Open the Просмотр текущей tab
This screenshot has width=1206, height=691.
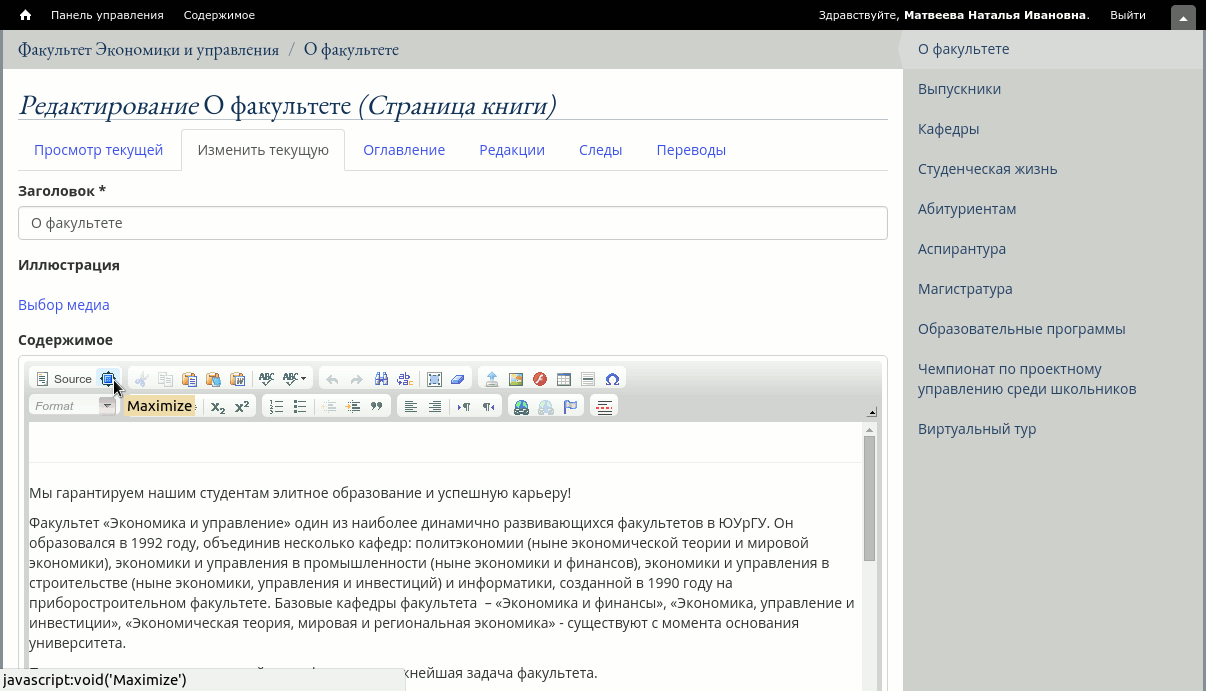pos(98,150)
